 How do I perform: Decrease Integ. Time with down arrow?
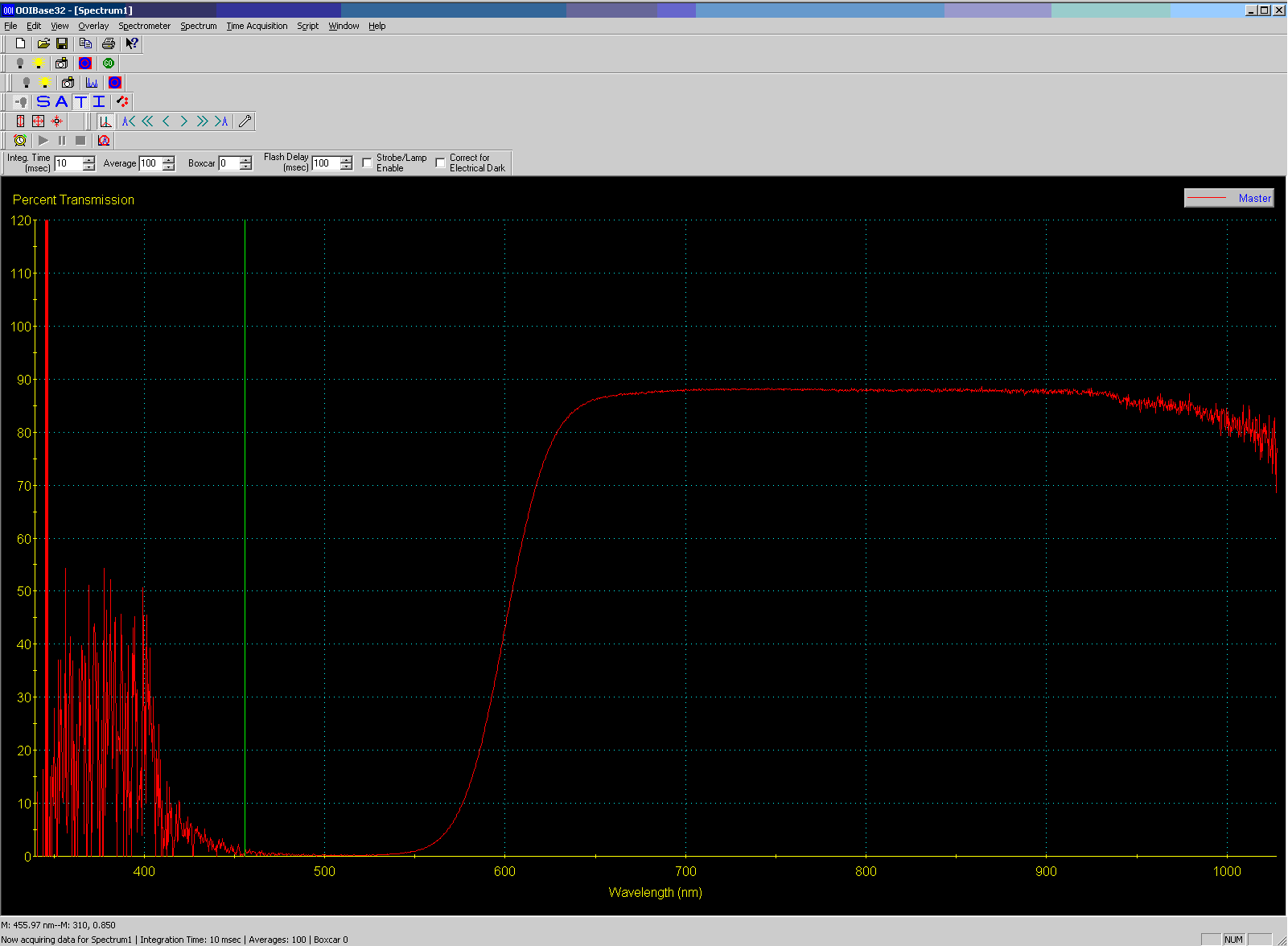88,167
